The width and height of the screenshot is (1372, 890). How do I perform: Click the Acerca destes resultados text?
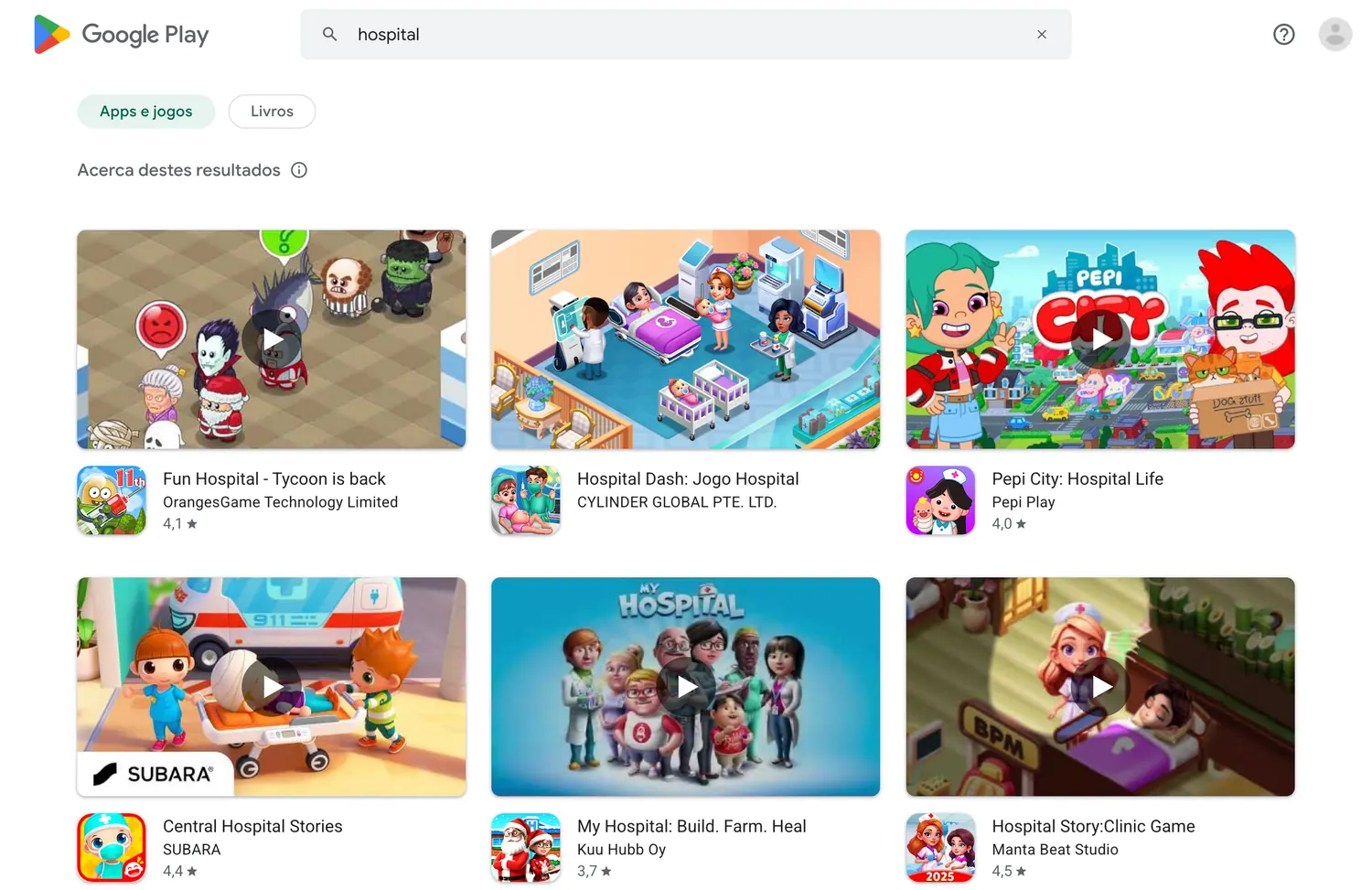tap(179, 170)
